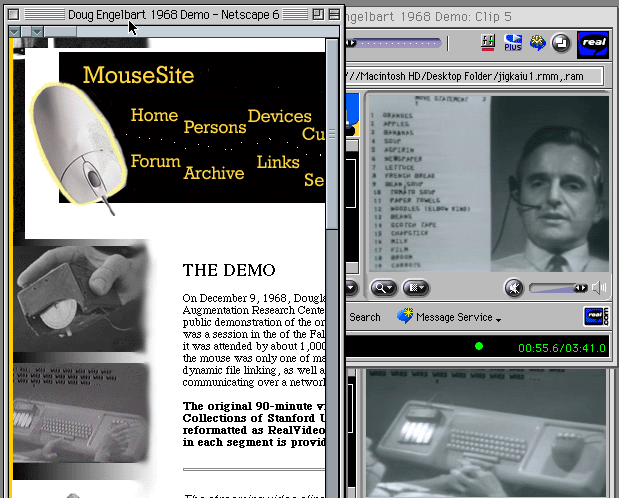Click the Message Service label
The height and width of the screenshot is (498, 619).
click(x=454, y=317)
